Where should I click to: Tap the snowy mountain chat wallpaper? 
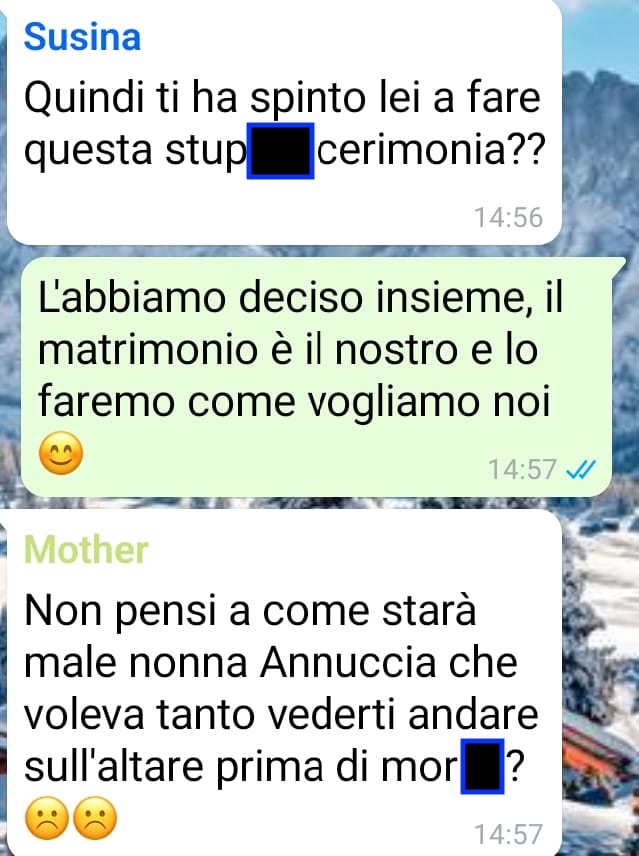tap(600, 136)
